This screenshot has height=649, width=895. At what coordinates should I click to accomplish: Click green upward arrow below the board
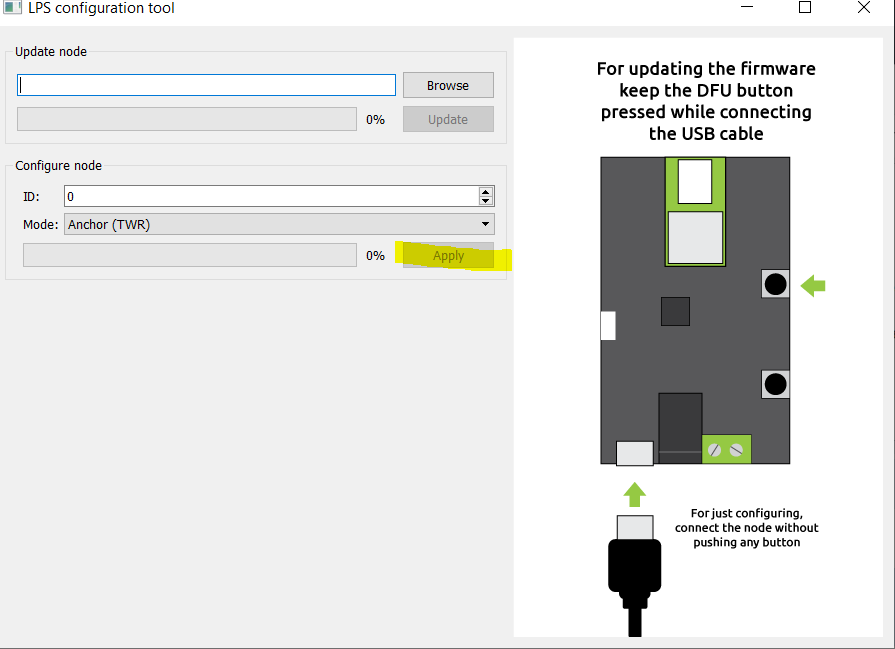pos(635,494)
